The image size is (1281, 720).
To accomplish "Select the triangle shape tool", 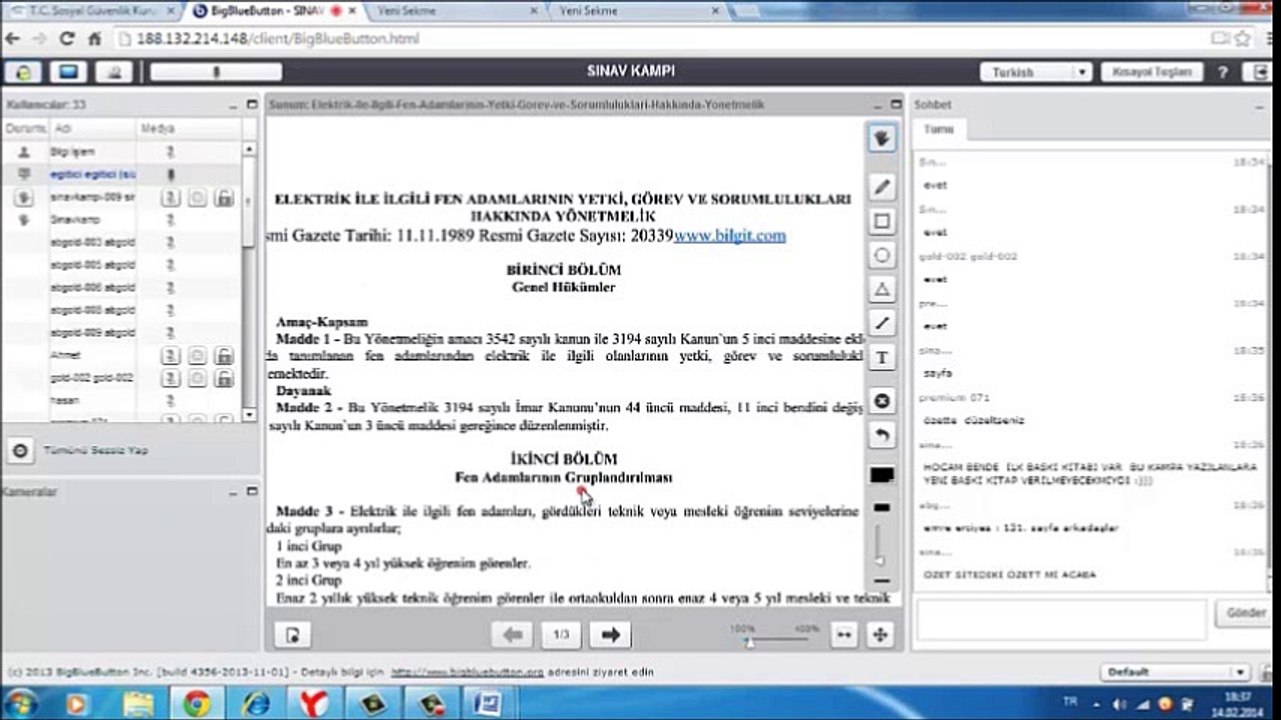I will click(x=882, y=289).
